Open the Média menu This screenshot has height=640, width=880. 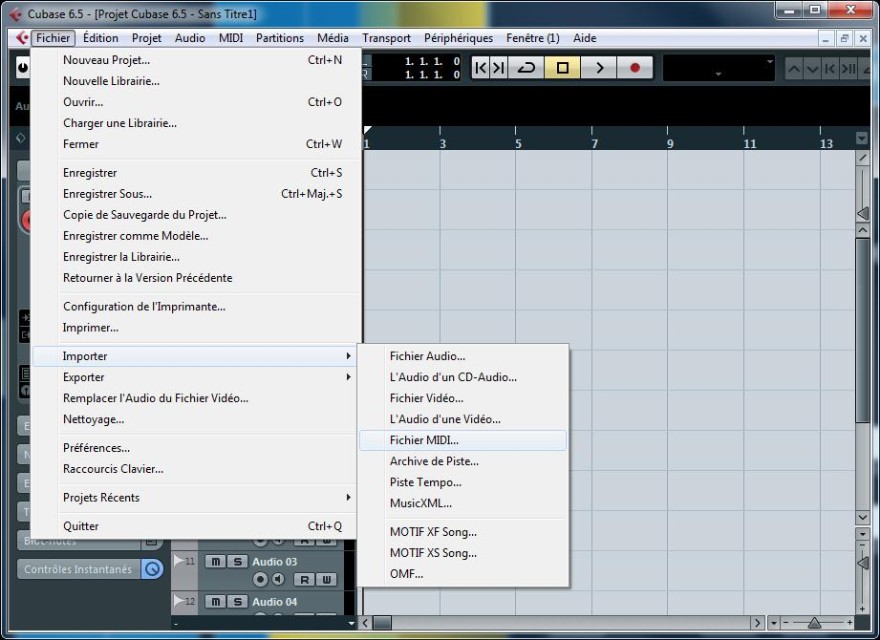tap(333, 38)
